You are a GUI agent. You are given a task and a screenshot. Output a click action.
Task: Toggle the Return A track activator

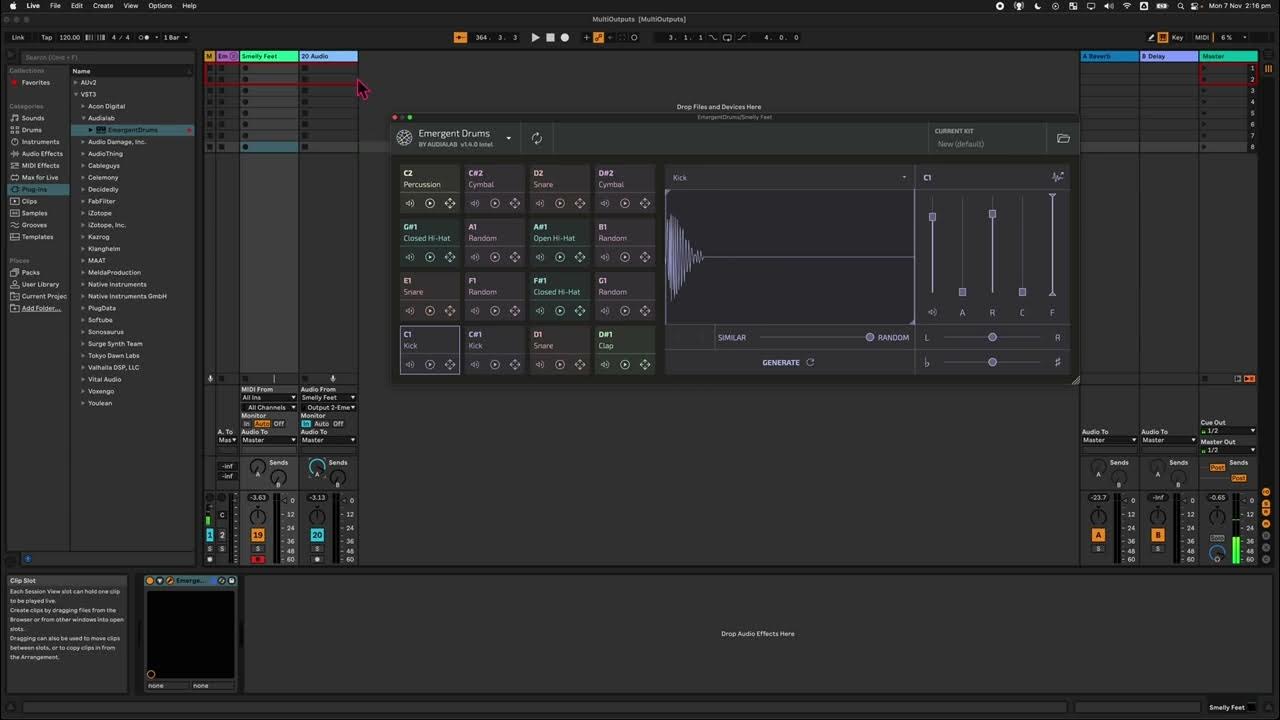pos(1098,535)
